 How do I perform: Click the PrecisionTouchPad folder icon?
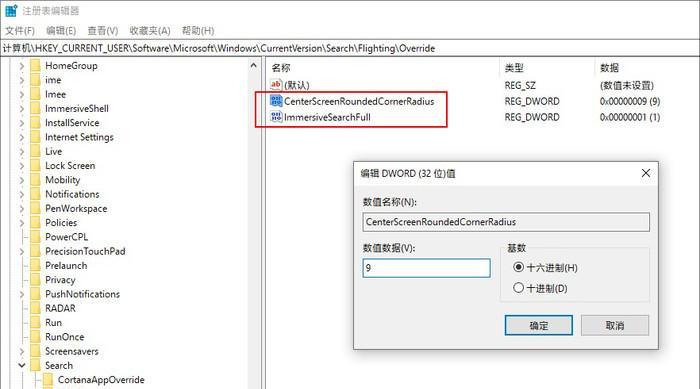tap(36, 251)
